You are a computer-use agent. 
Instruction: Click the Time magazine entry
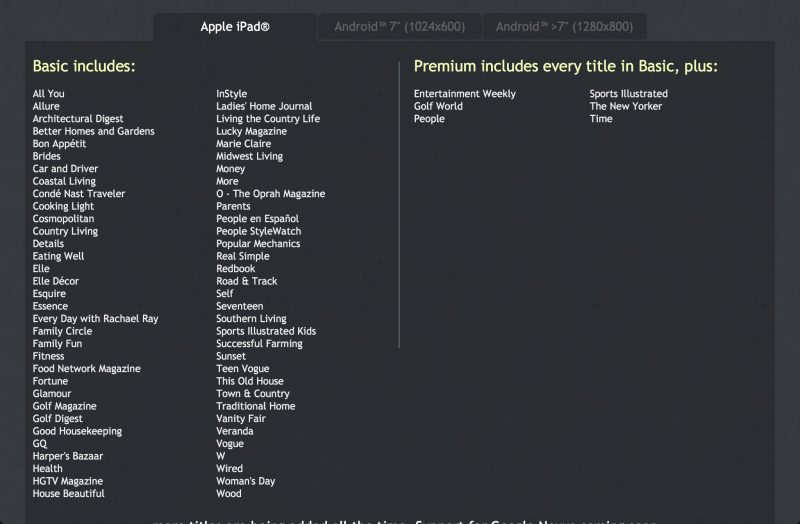coord(601,119)
